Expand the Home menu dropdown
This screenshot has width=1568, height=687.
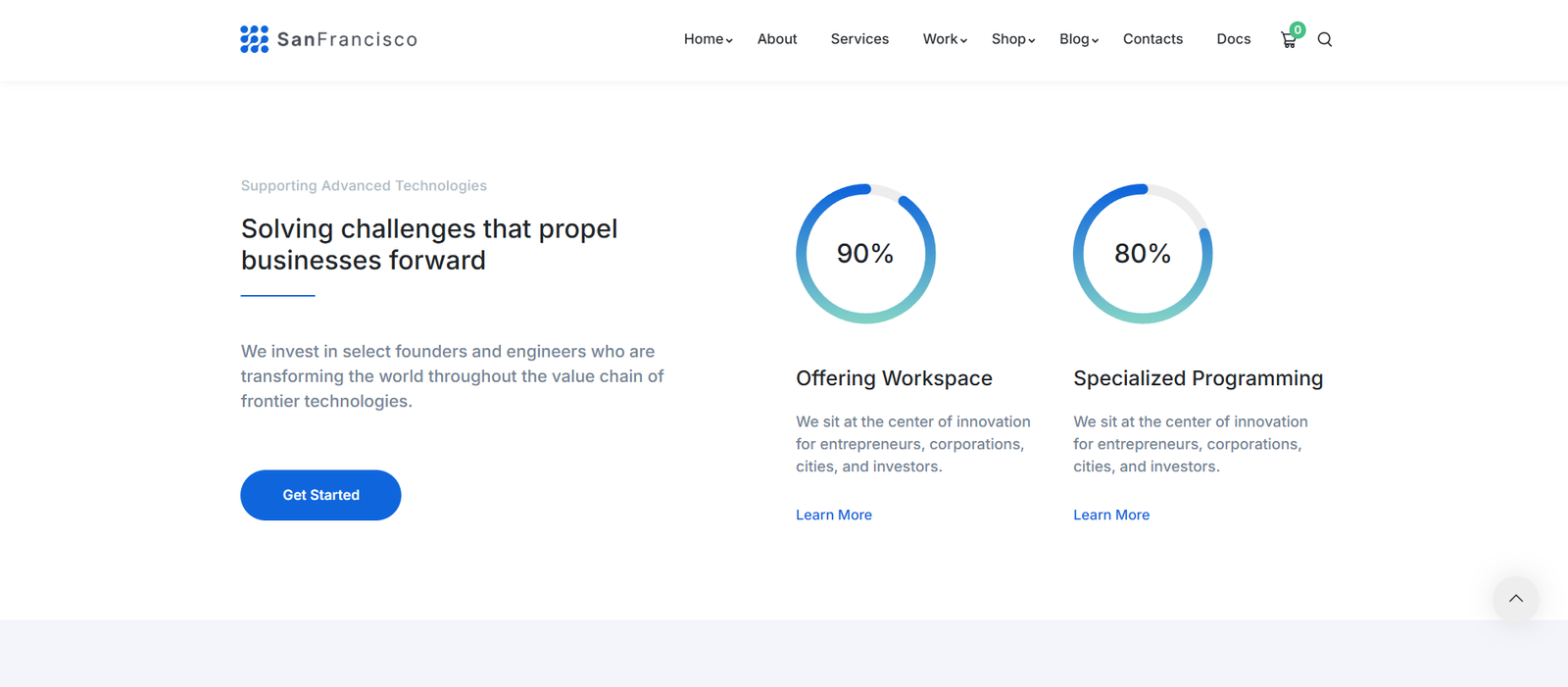click(x=708, y=39)
